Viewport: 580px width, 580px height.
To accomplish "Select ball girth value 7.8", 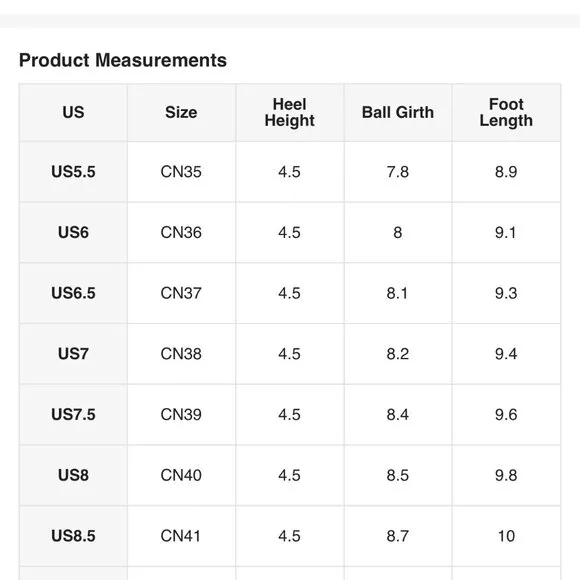I will [398, 172].
